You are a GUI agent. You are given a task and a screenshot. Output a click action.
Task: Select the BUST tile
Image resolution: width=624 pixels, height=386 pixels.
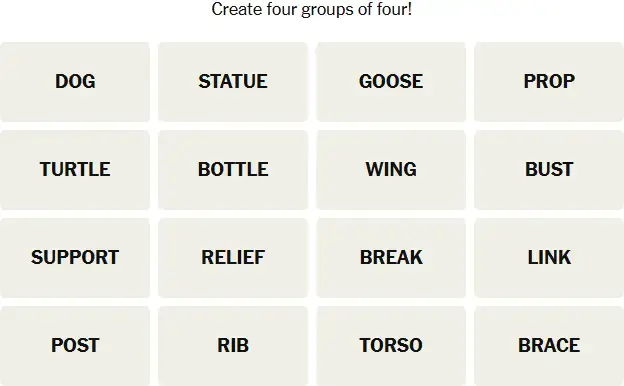pos(549,170)
